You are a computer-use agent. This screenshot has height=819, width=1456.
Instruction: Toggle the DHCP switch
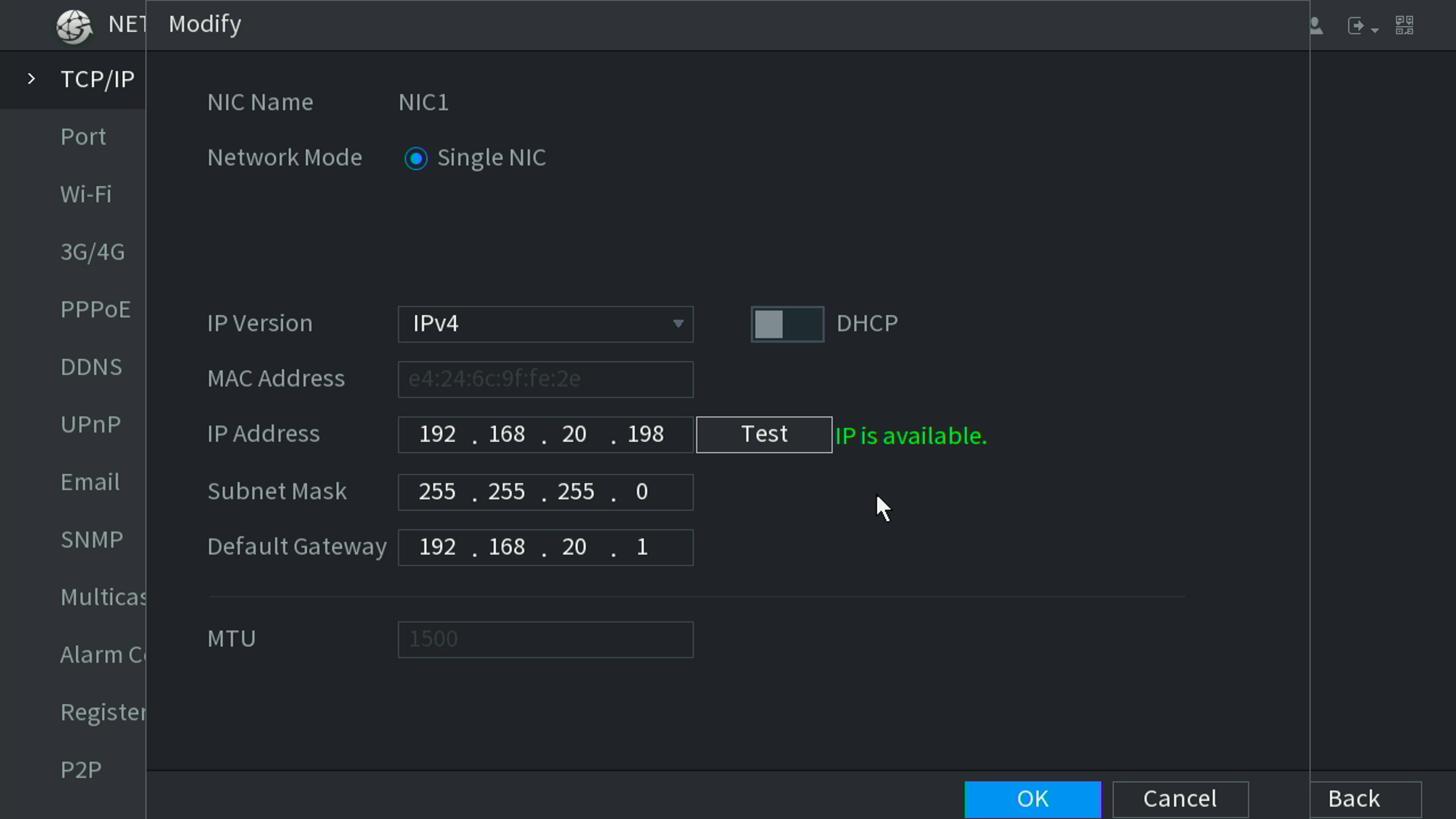pyautogui.click(x=787, y=324)
